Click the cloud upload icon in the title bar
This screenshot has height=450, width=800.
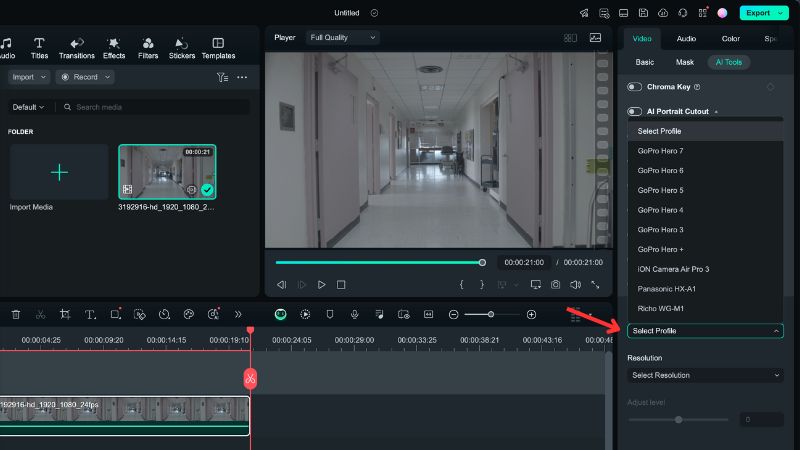[x=663, y=13]
